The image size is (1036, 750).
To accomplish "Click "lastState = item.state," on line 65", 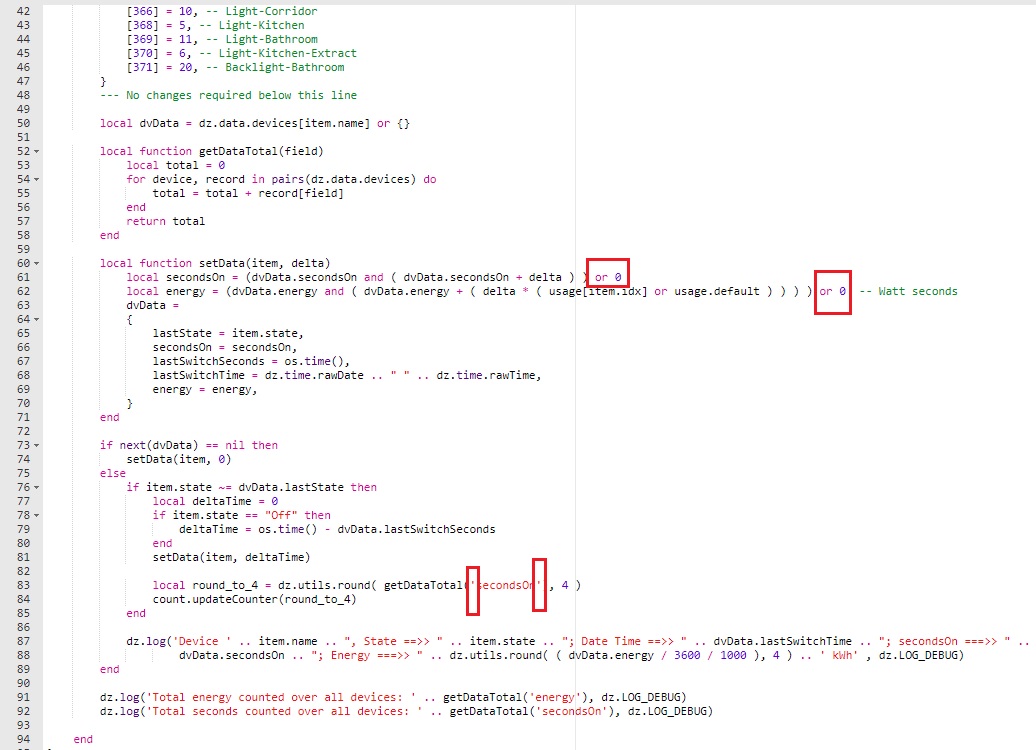I will point(228,333).
